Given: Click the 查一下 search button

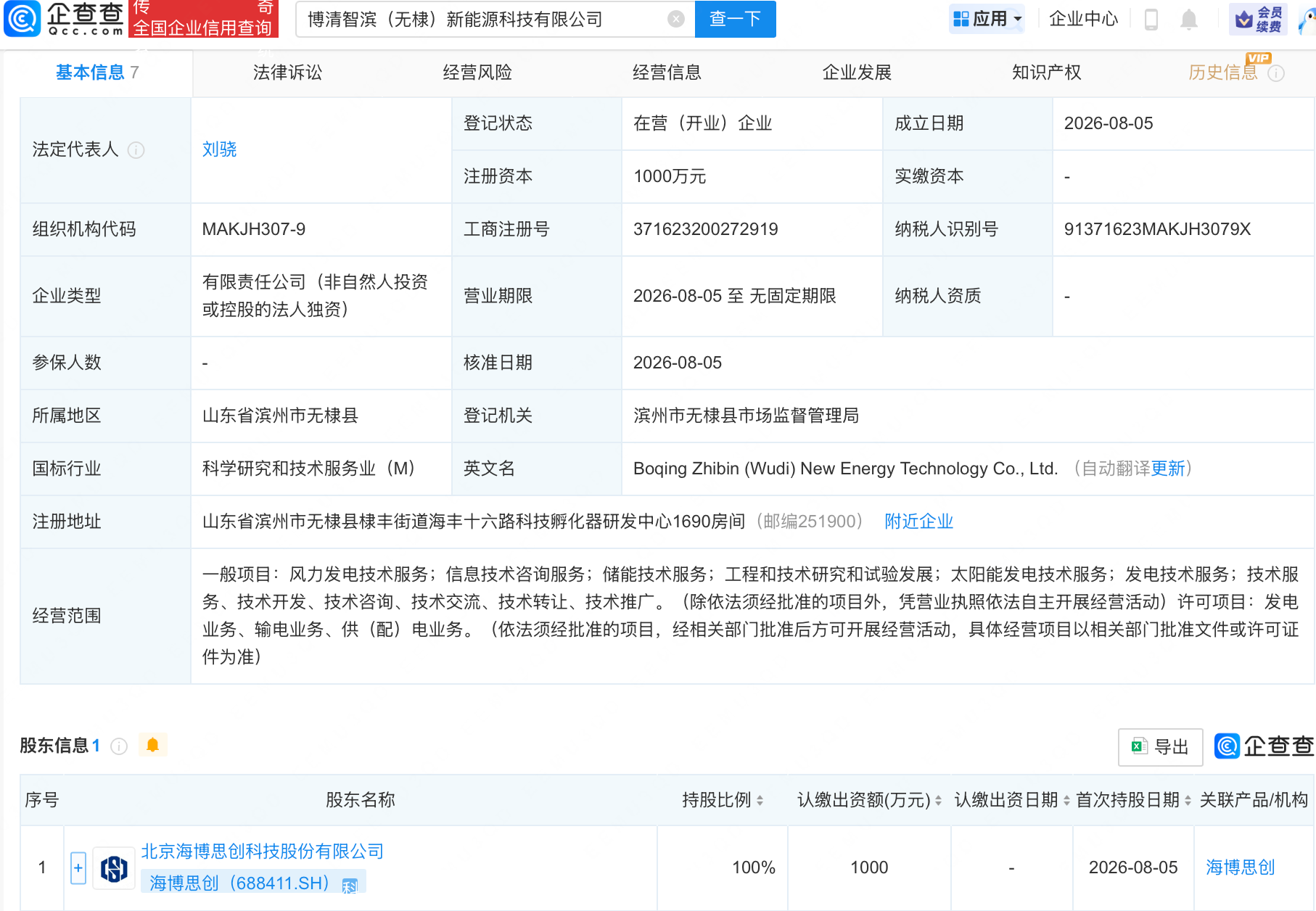Looking at the screenshot, I should 735,19.
